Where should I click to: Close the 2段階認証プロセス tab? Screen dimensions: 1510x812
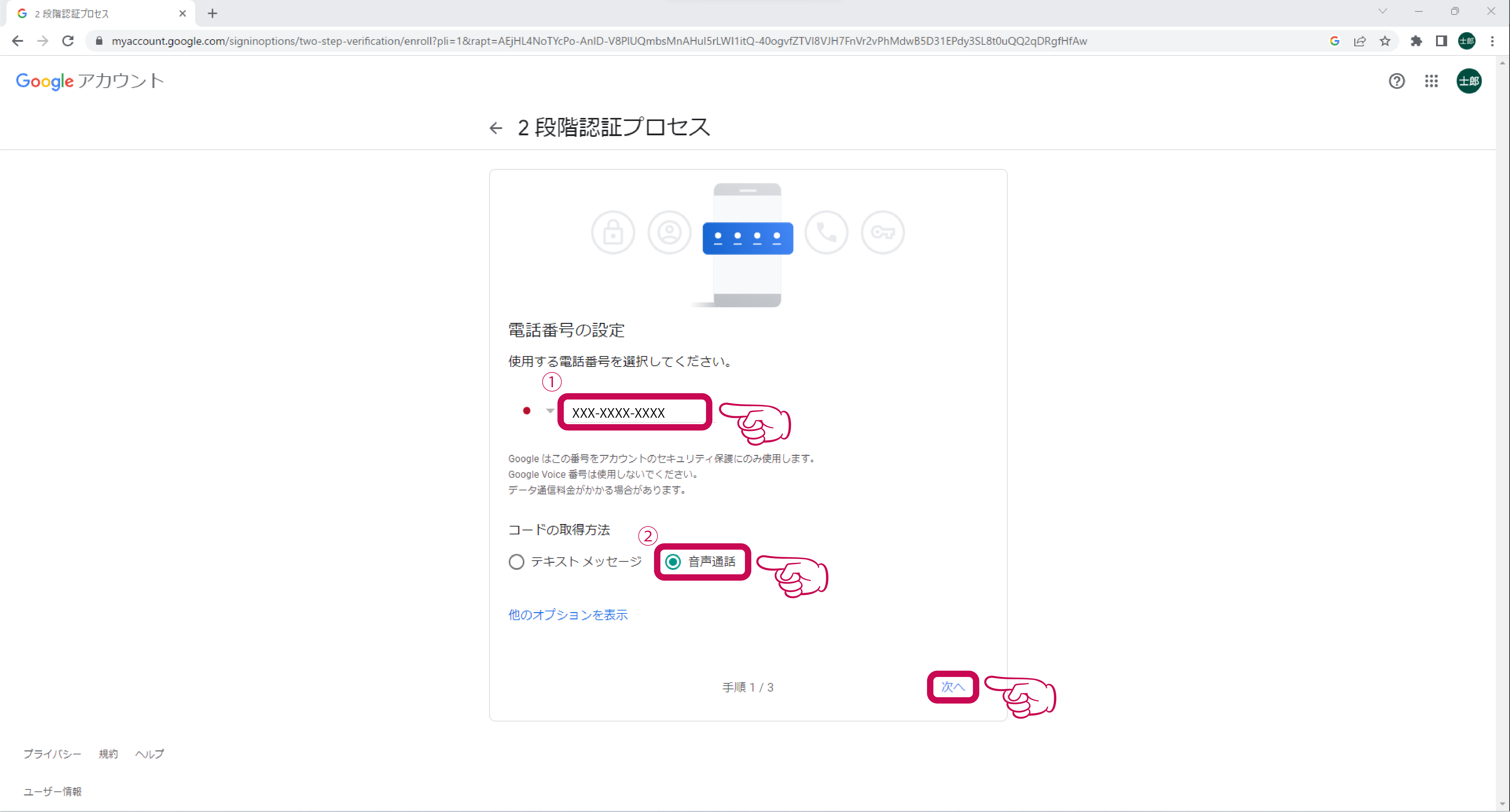pyautogui.click(x=182, y=14)
